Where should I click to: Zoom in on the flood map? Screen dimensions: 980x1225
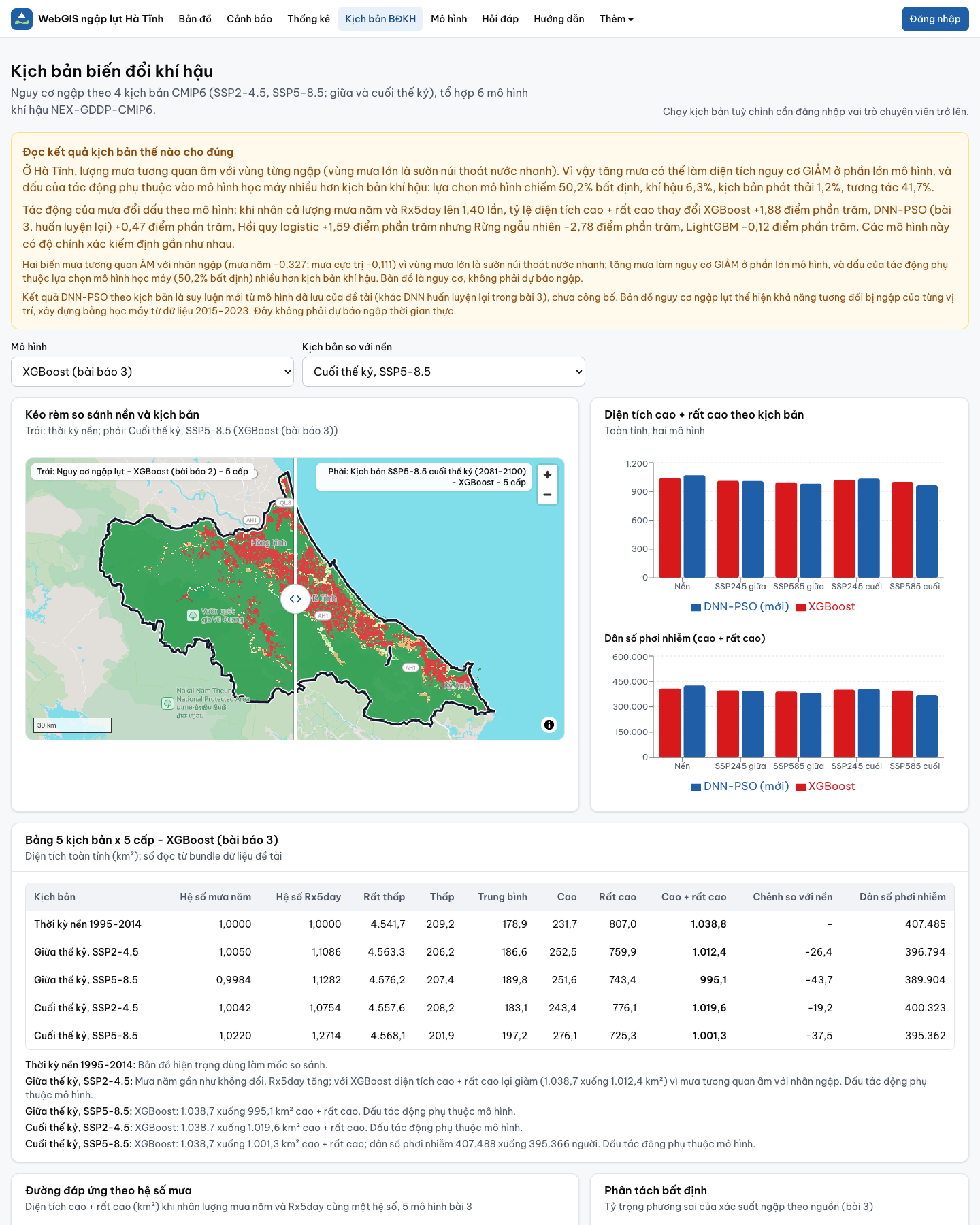click(547, 475)
